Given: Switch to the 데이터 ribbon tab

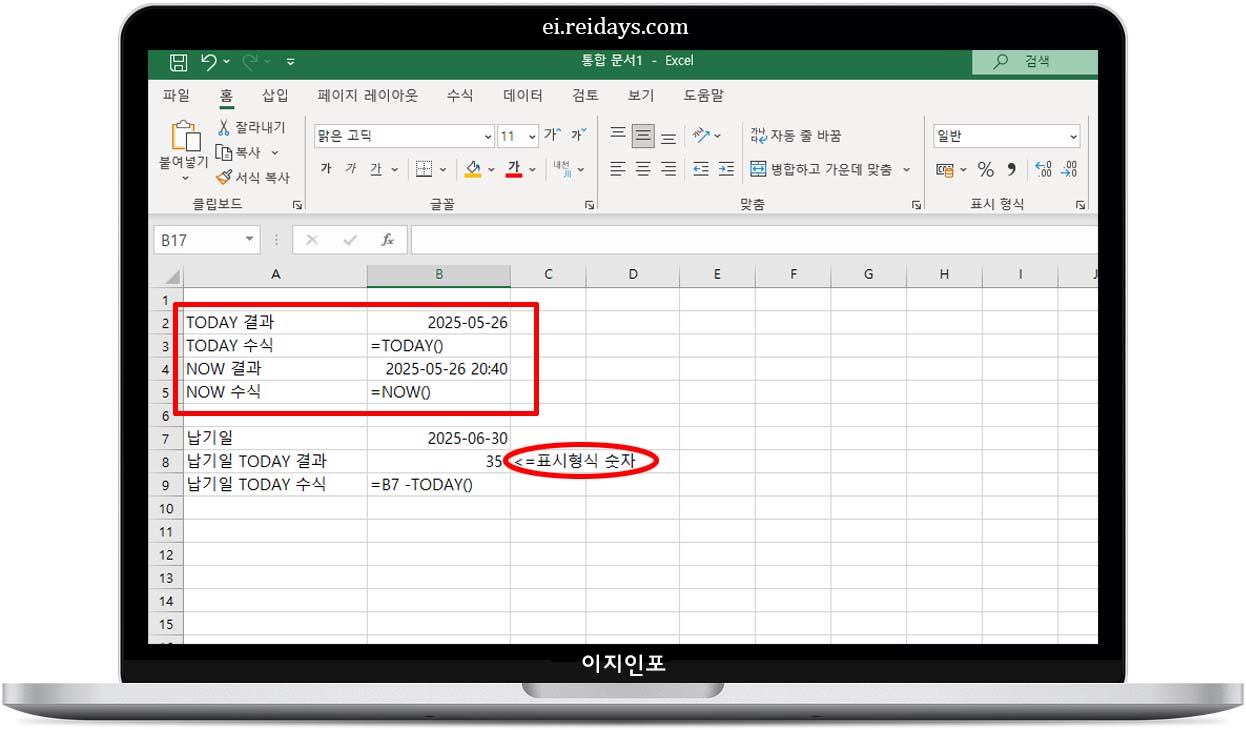Looking at the screenshot, I should coord(522,95).
